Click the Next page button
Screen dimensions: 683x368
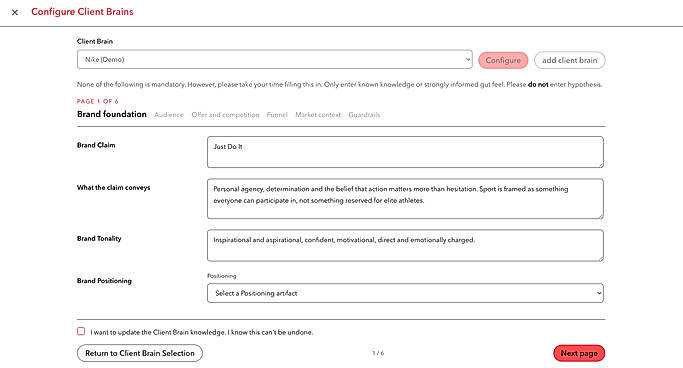tap(579, 353)
